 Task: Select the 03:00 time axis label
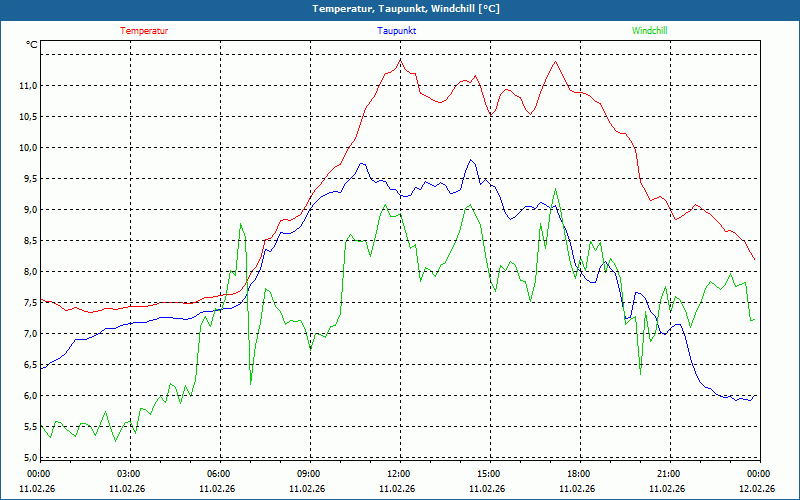click(128, 474)
